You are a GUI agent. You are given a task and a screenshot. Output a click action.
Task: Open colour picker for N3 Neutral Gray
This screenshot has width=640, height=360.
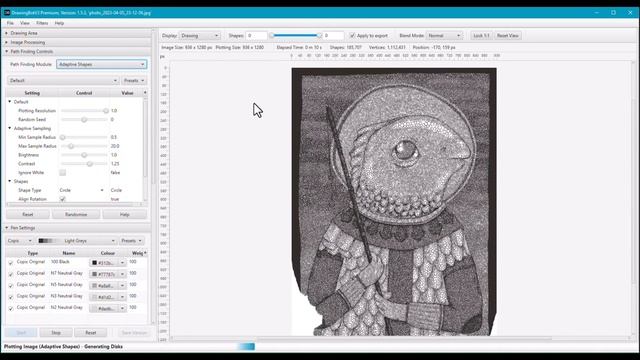[x=108, y=297]
